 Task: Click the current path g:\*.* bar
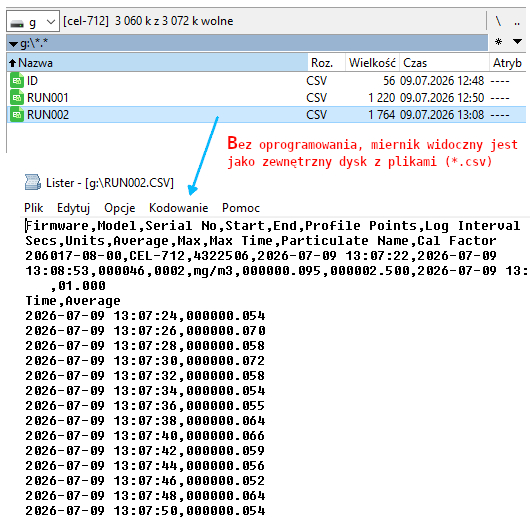[247, 43]
